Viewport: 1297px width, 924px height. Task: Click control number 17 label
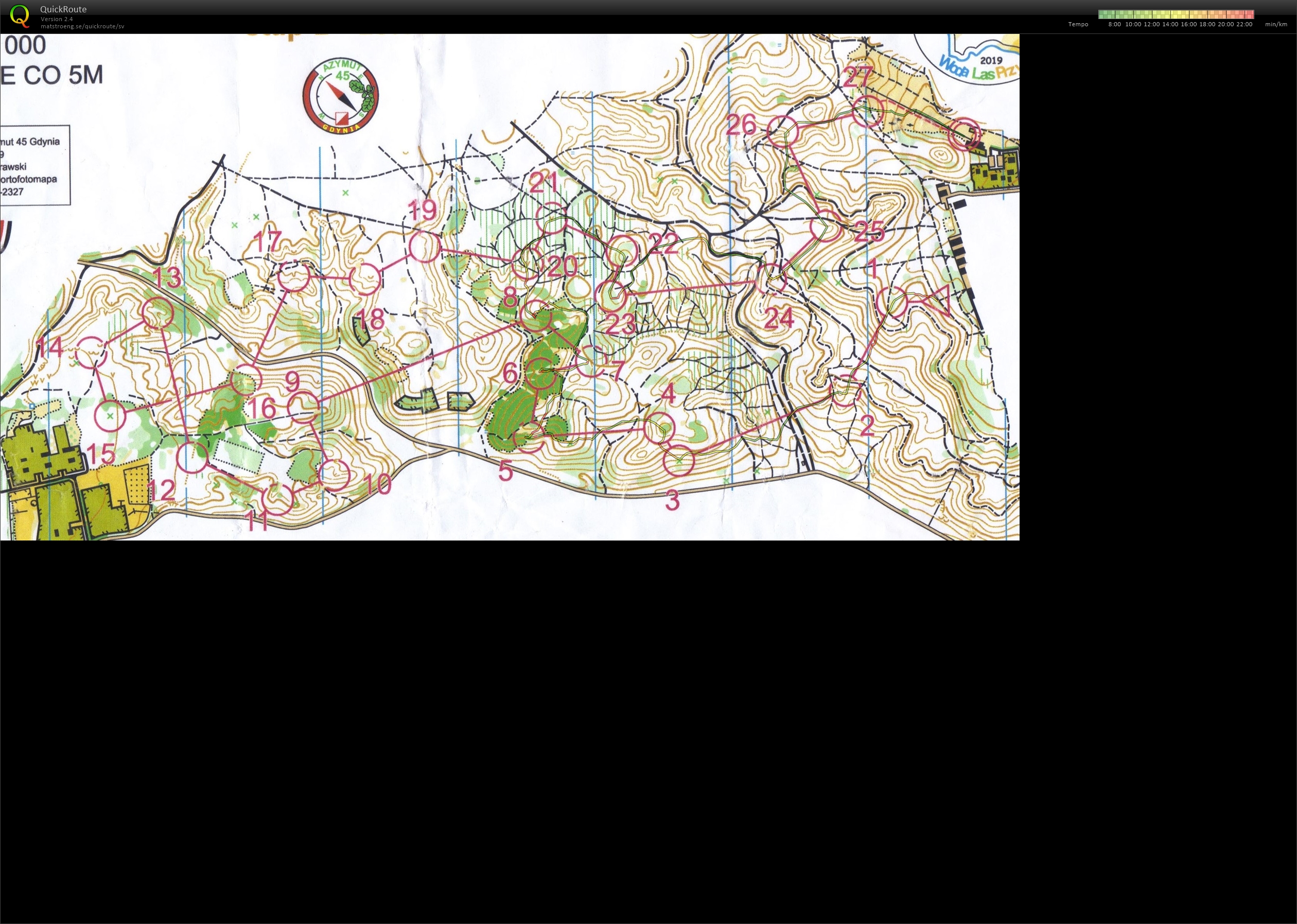266,242
